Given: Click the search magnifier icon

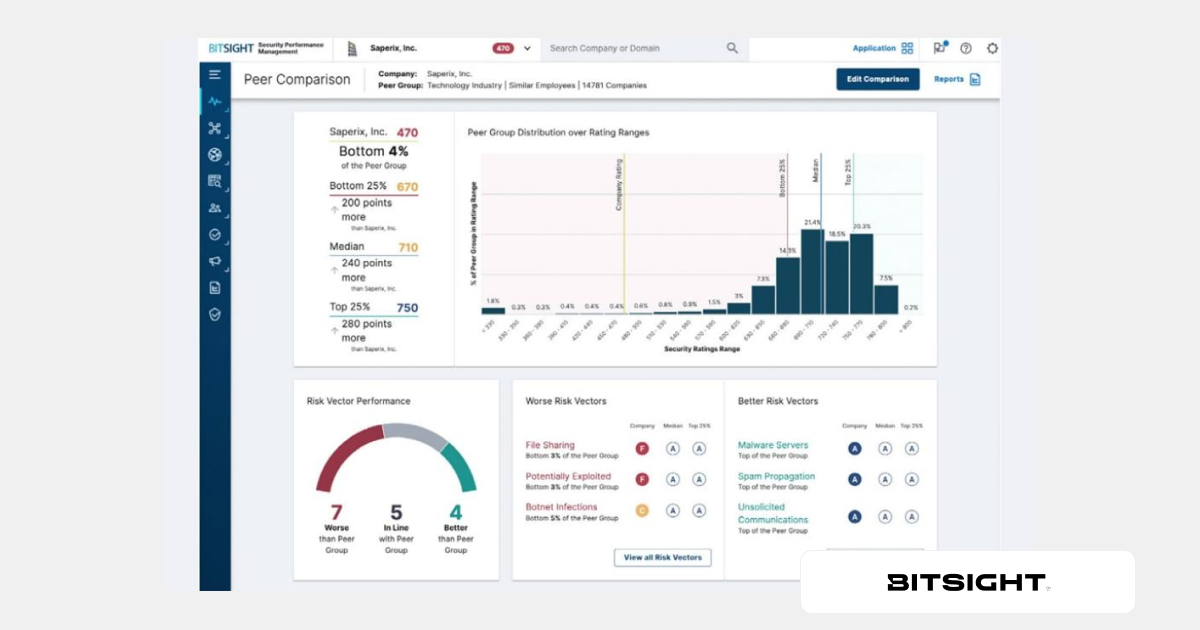Looking at the screenshot, I should pos(732,48).
